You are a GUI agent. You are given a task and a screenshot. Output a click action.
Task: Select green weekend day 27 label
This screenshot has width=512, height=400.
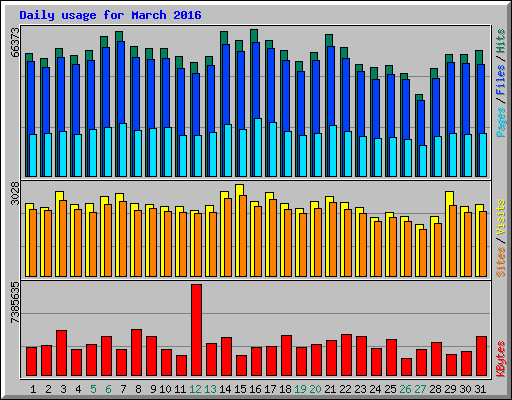tap(420, 389)
